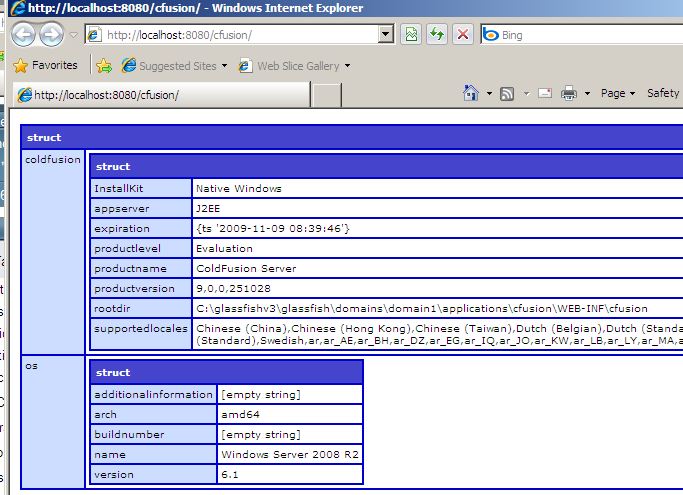Click the Native Windows value
Viewport: 683px width, 495px height.
point(239,188)
